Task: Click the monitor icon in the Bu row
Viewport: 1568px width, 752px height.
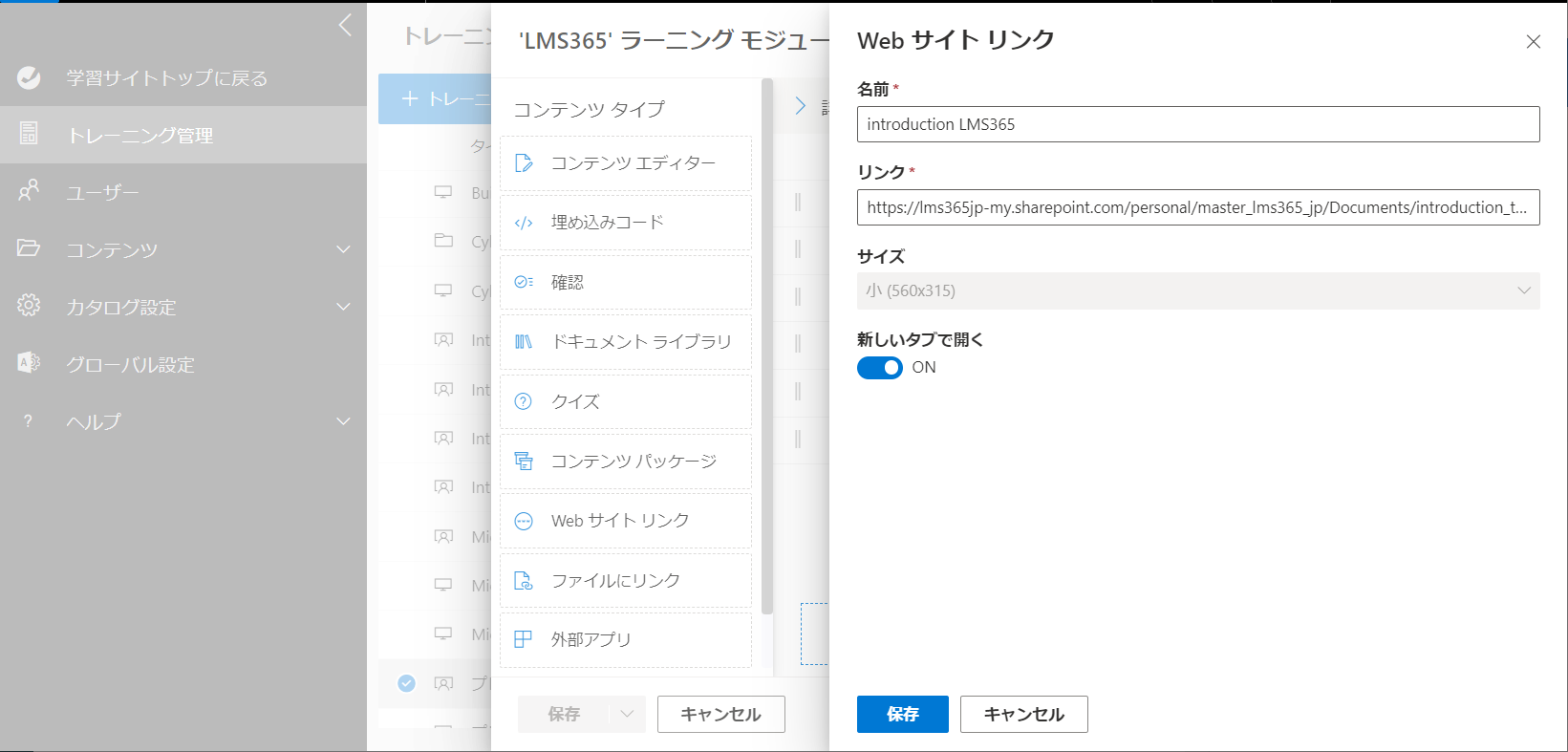Action: point(443,192)
